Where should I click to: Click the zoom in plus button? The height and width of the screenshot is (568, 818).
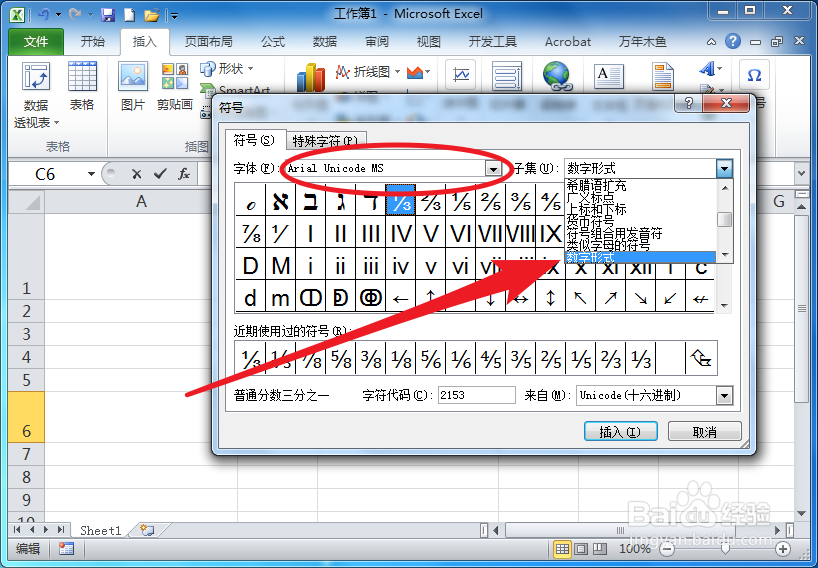pos(783,549)
